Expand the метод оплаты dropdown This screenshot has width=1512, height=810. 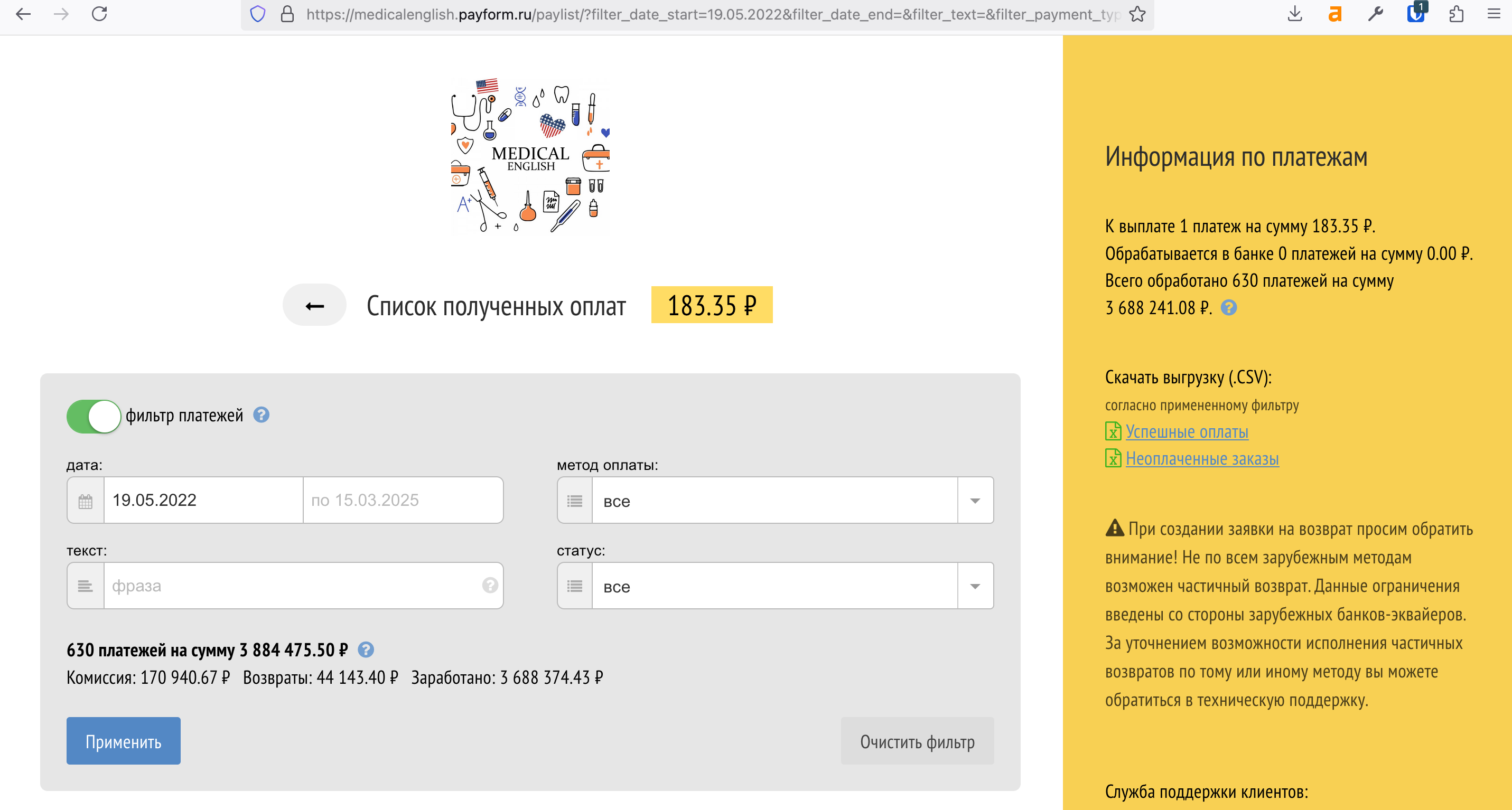click(x=975, y=501)
